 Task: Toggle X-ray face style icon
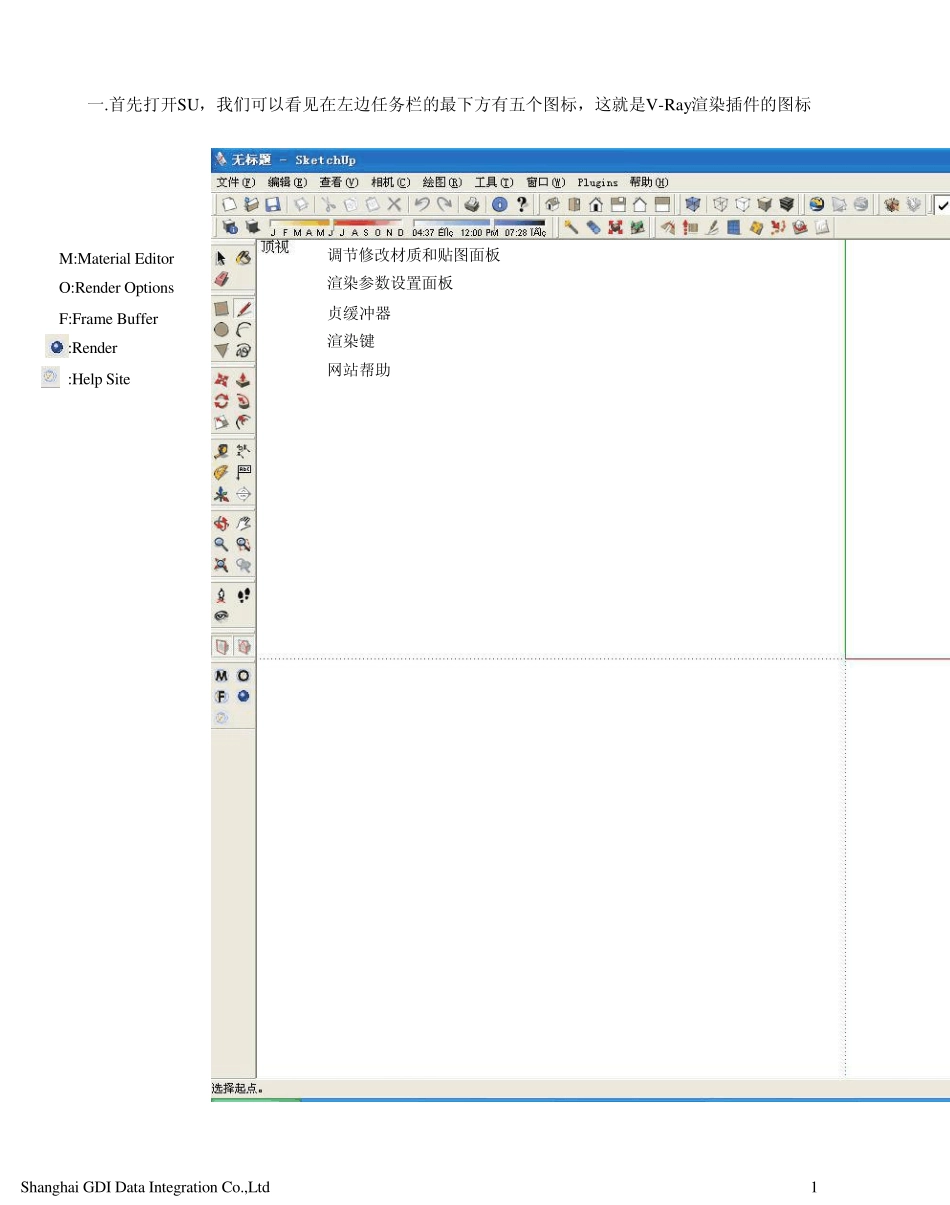coord(693,204)
